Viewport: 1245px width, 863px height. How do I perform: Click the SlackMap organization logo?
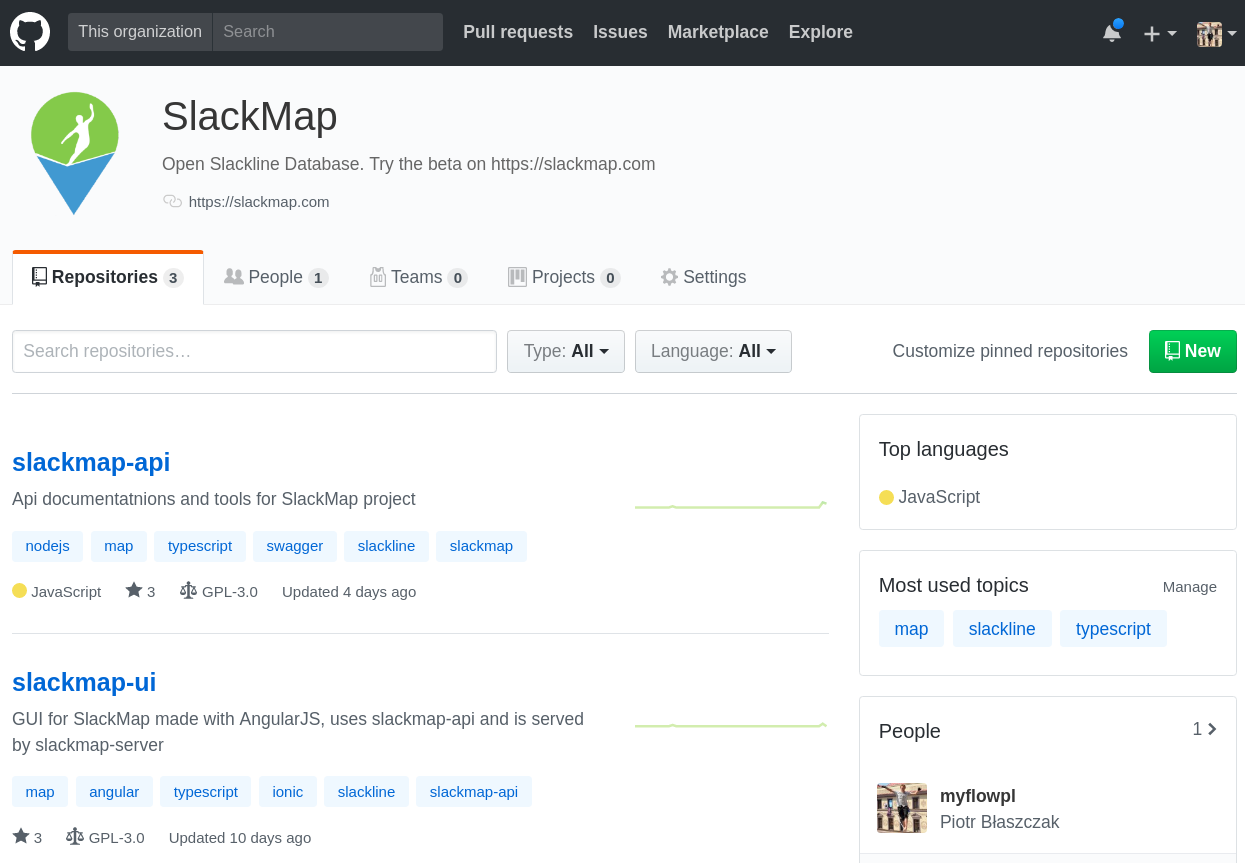click(x=75, y=153)
